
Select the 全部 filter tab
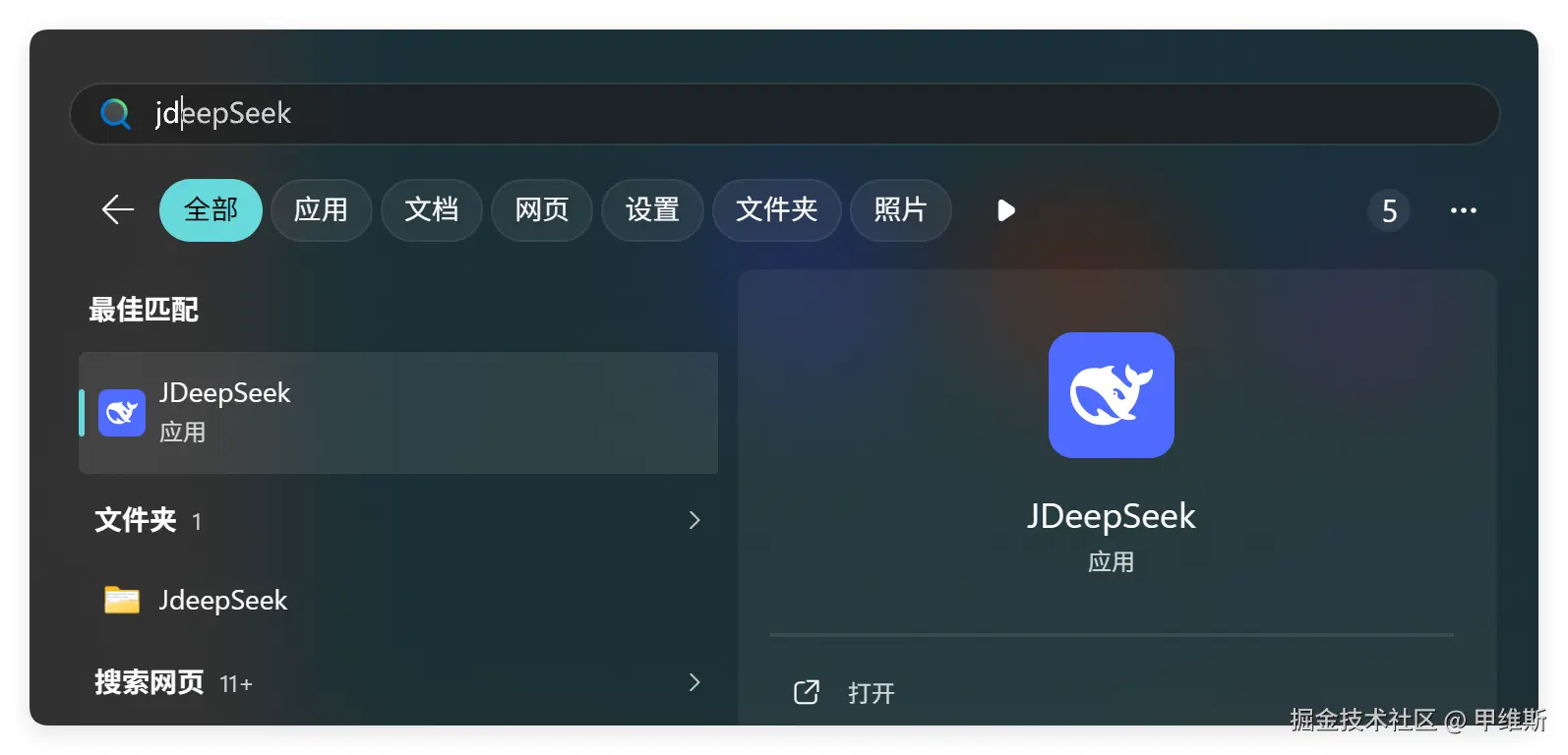point(211,209)
